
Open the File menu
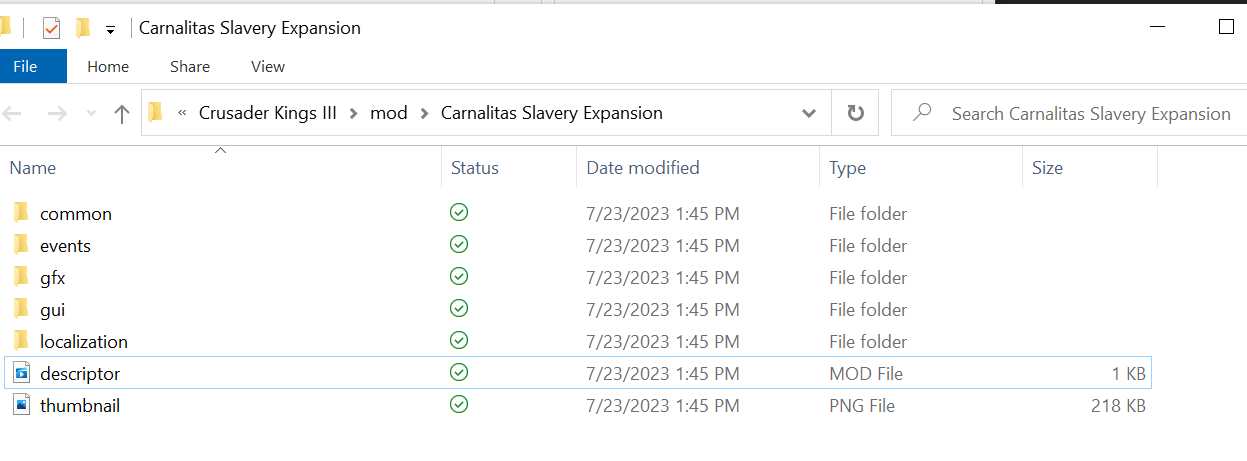25,67
